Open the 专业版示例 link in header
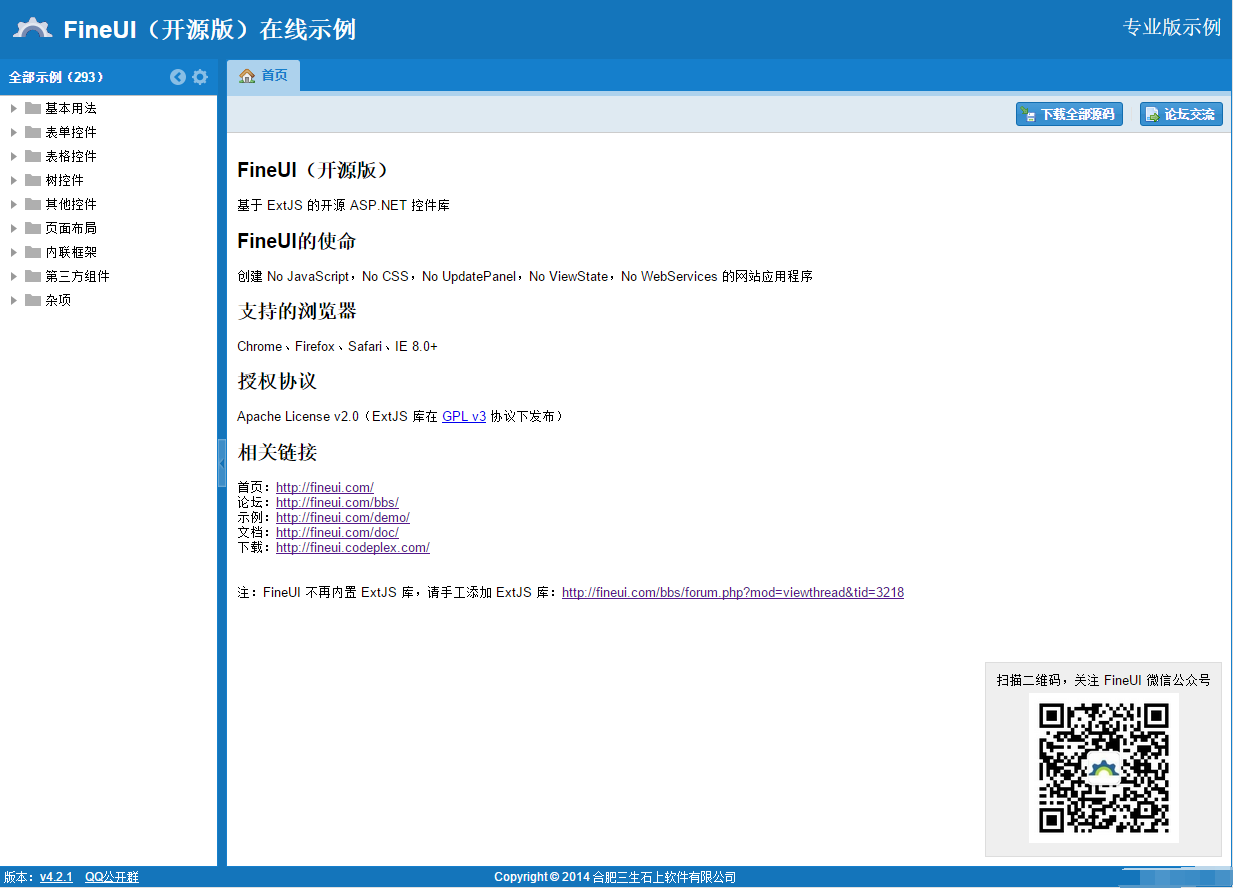Image resolution: width=1233 pixels, height=888 pixels. coord(1172,27)
